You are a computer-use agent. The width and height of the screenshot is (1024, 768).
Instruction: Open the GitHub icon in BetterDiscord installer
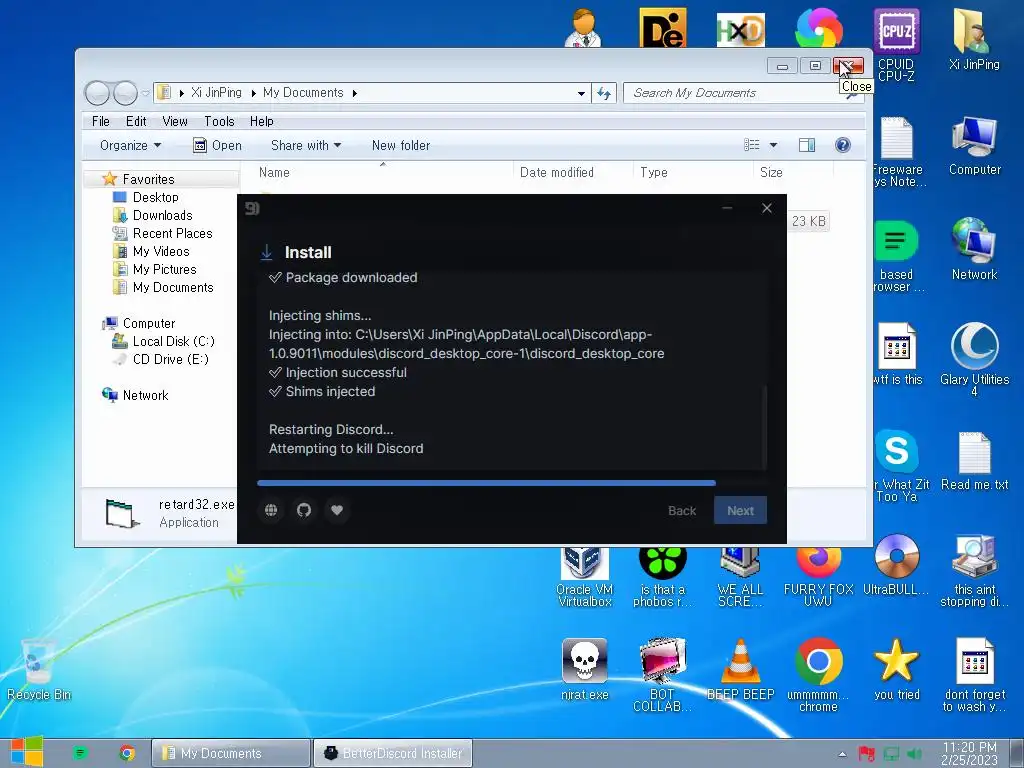pos(304,511)
